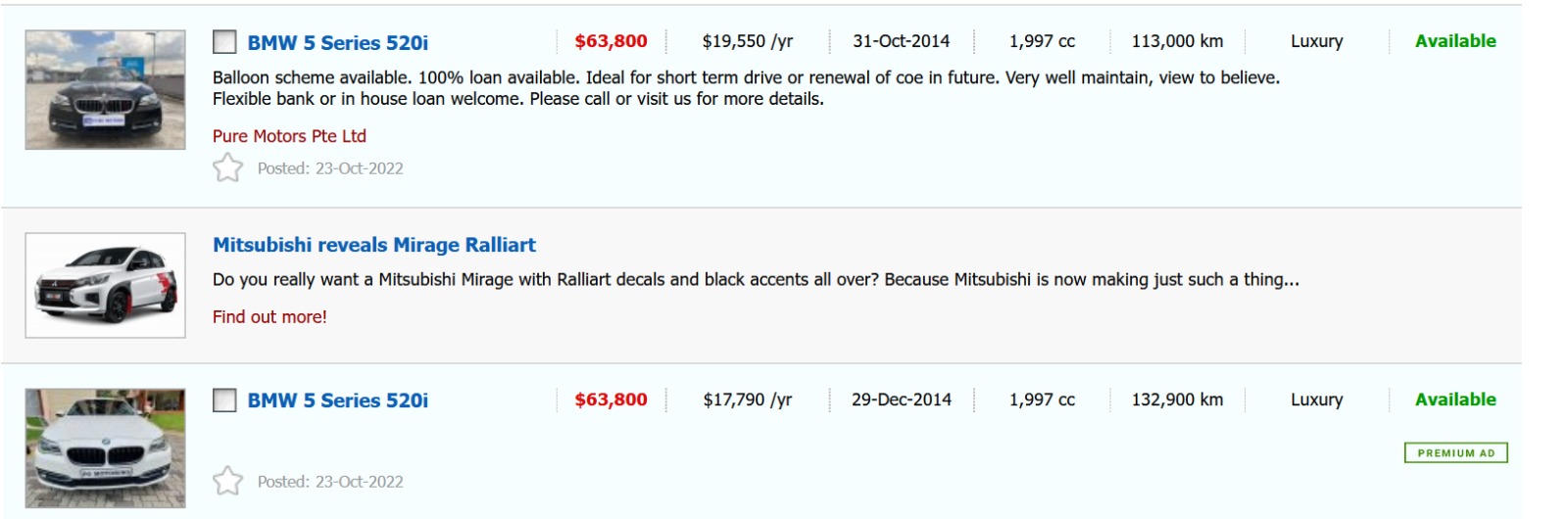Click the 31-Oct-2014 registration date
Screen dimensions: 1568x519
(901, 41)
